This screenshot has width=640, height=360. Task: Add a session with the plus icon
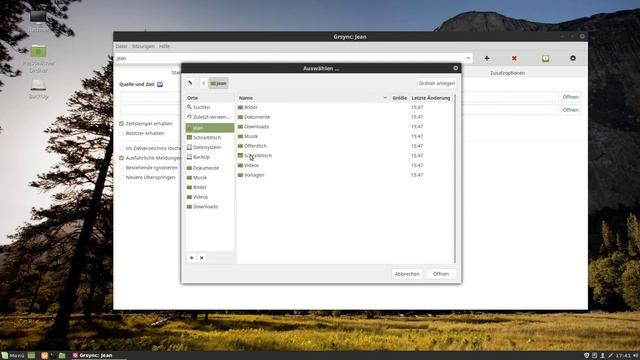pyautogui.click(x=487, y=58)
